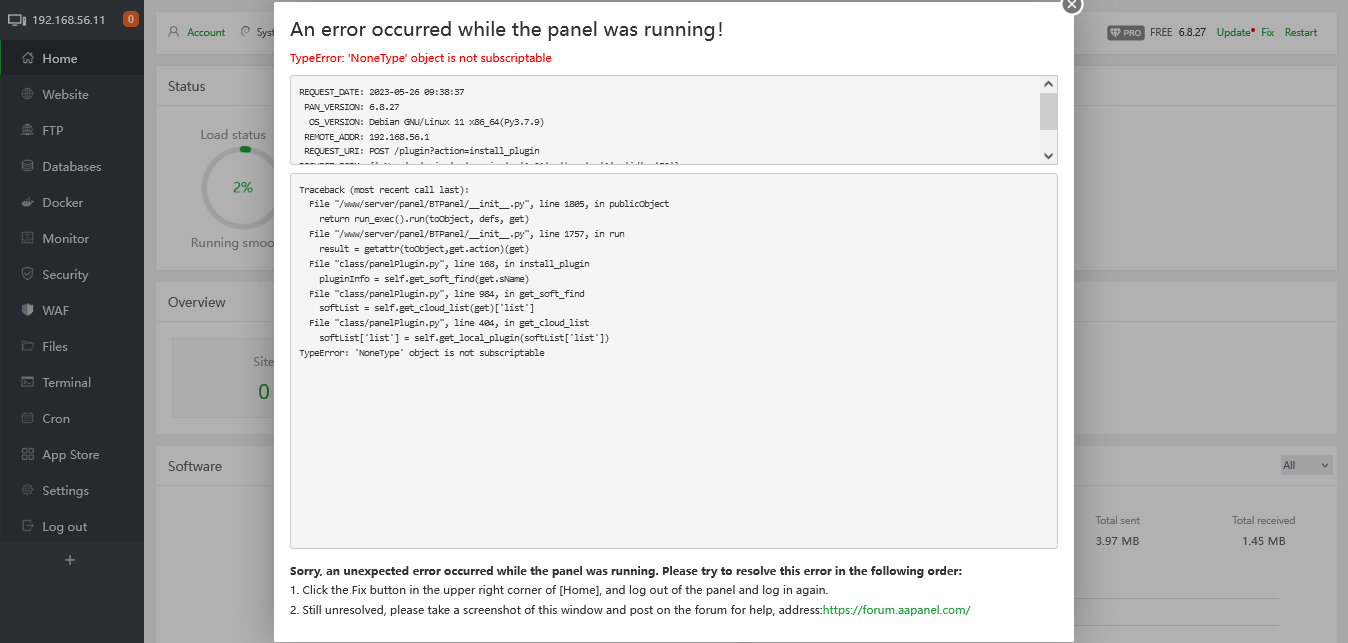Click the plus button below sidebar
Viewport: 1348px width, 643px height.
tap(70, 560)
